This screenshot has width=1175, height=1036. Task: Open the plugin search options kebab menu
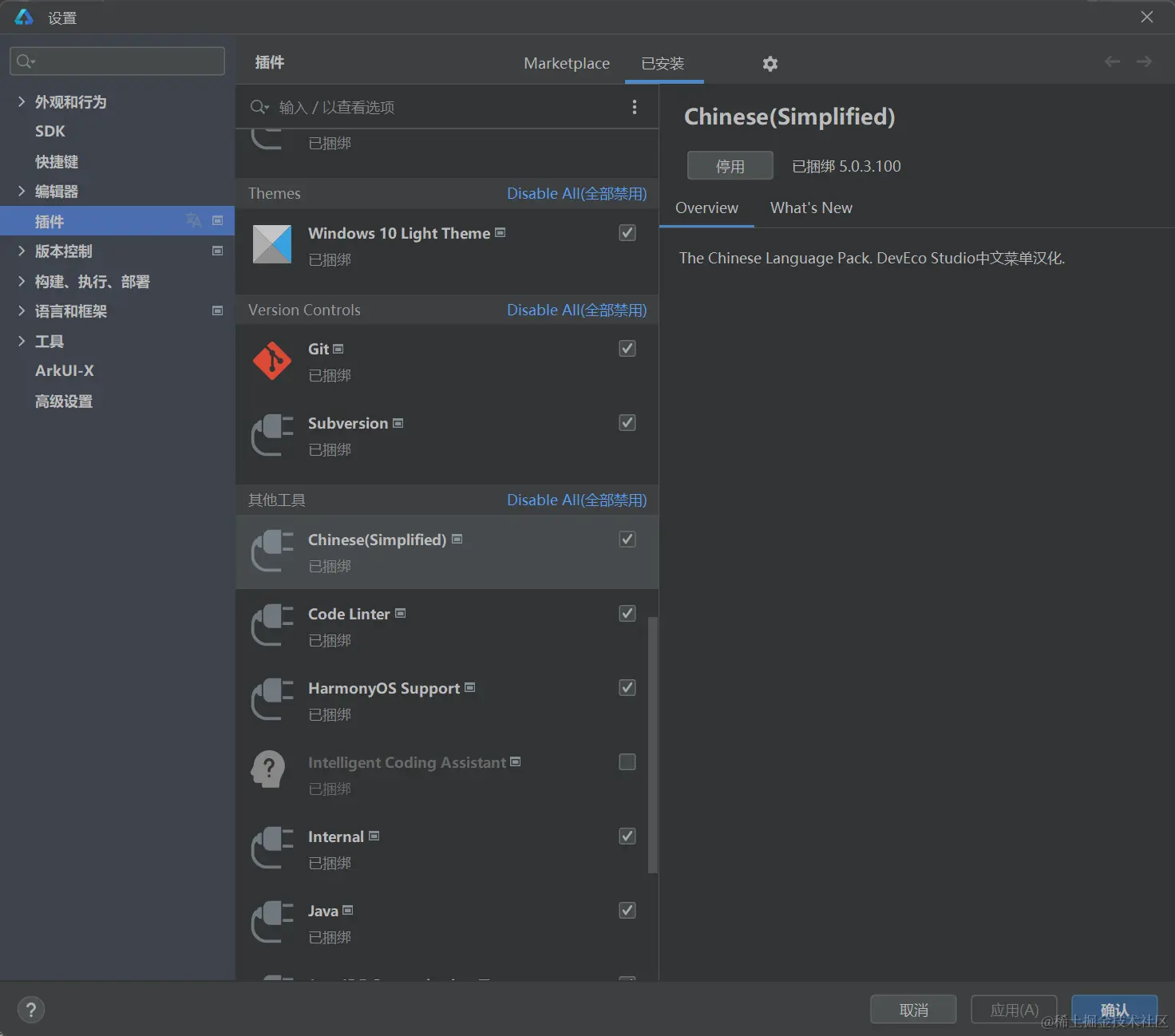(635, 107)
